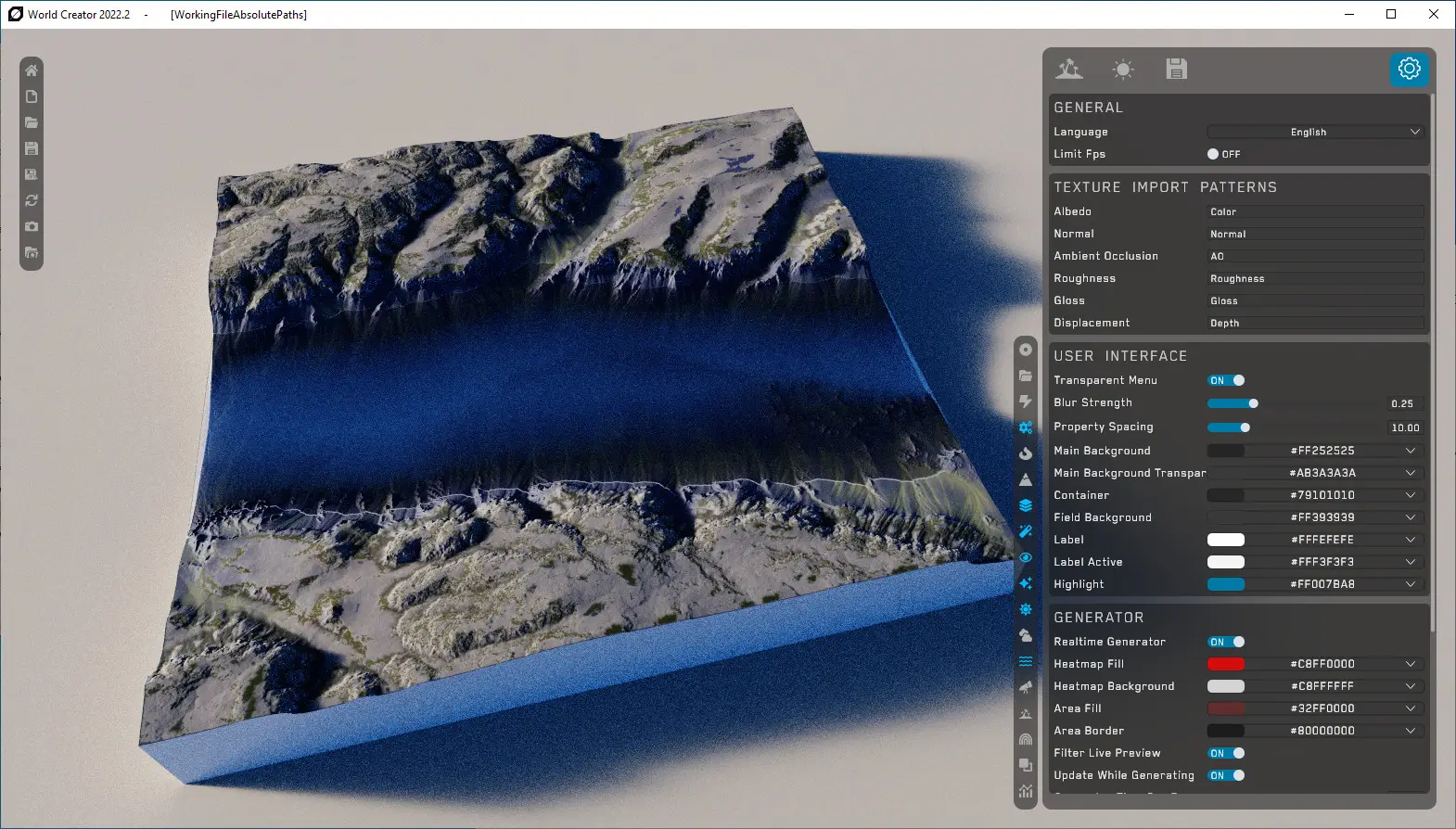Click the sync arrows icon in left toolbar
This screenshot has height=829, width=1456.
coord(32,200)
